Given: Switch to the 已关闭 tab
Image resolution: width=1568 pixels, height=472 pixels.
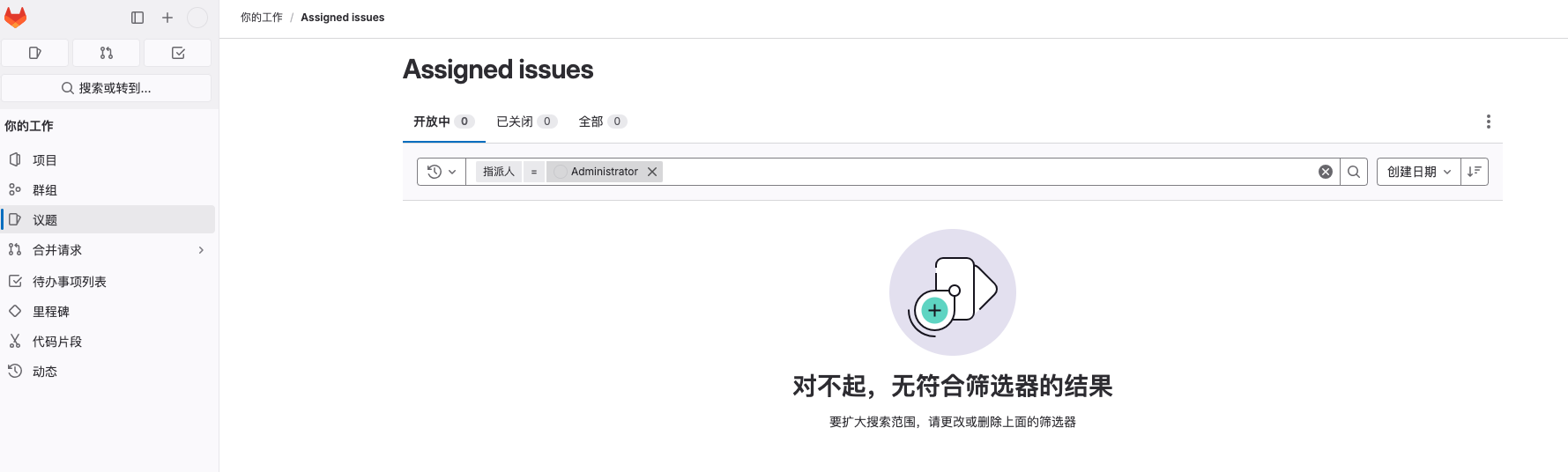Looking at the screenshot, I should (x=527, y=122).
